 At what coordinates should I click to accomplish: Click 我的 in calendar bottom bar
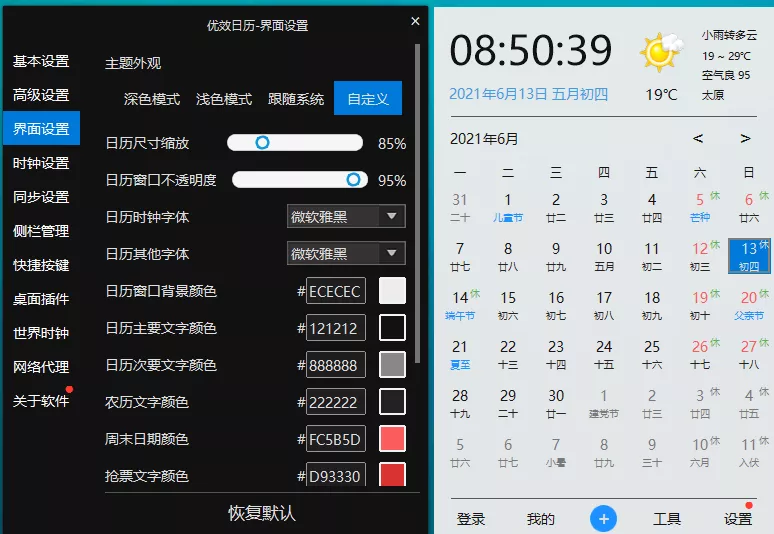click(541, 519)
